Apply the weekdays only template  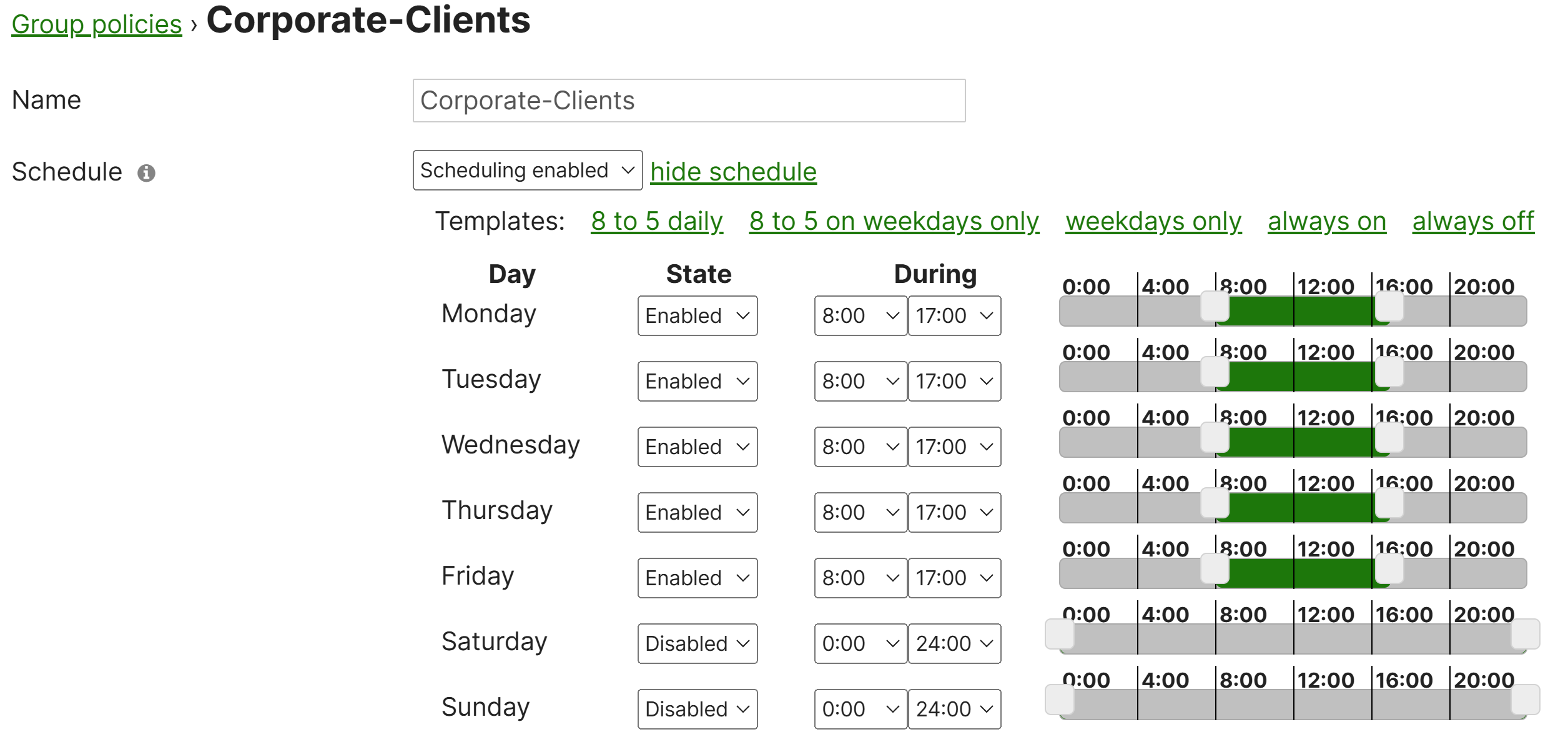pyautogui.click(x=1153, y=221)
